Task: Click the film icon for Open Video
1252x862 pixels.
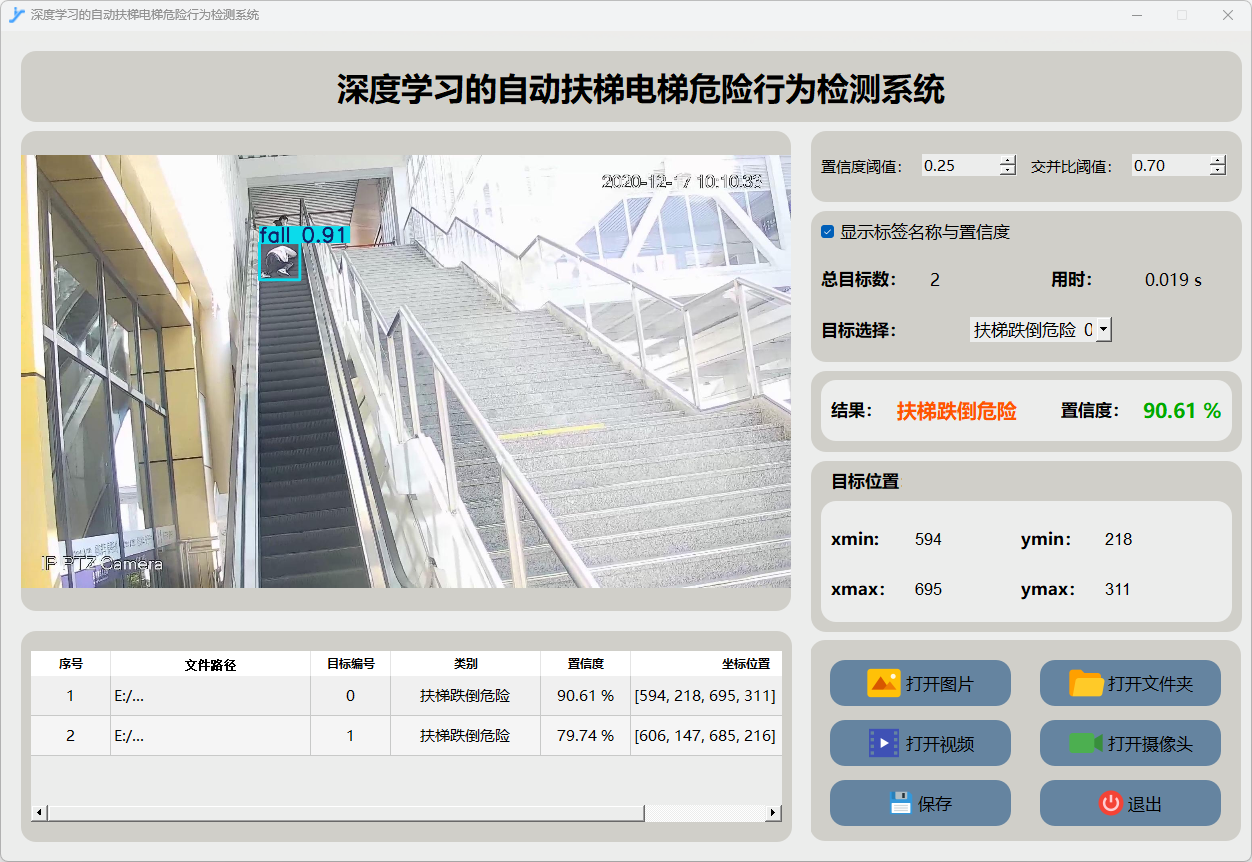Action: click(884, 743)
